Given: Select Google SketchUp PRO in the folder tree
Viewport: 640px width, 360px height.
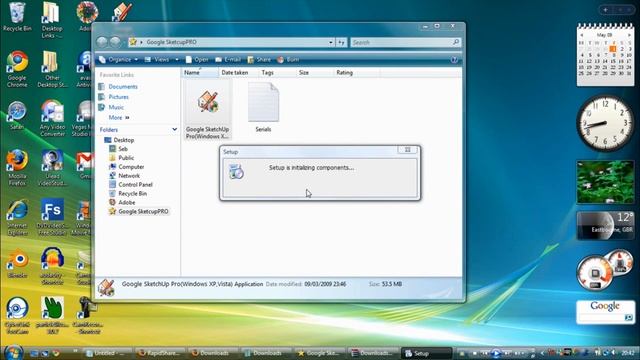Looking at the screenshot, I should pos(138,211).
